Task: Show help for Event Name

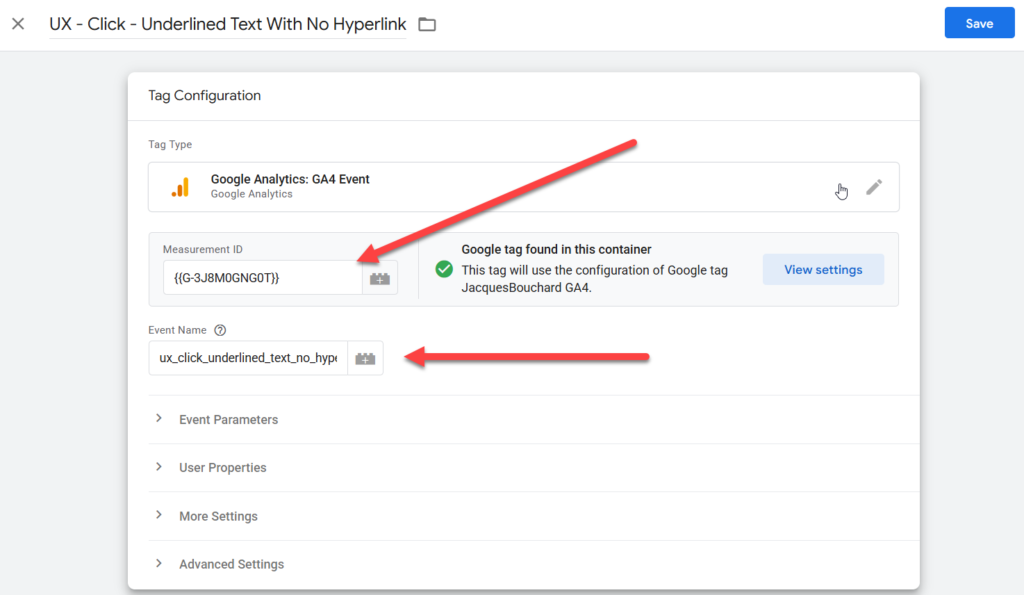Action: tap(220, 330)
